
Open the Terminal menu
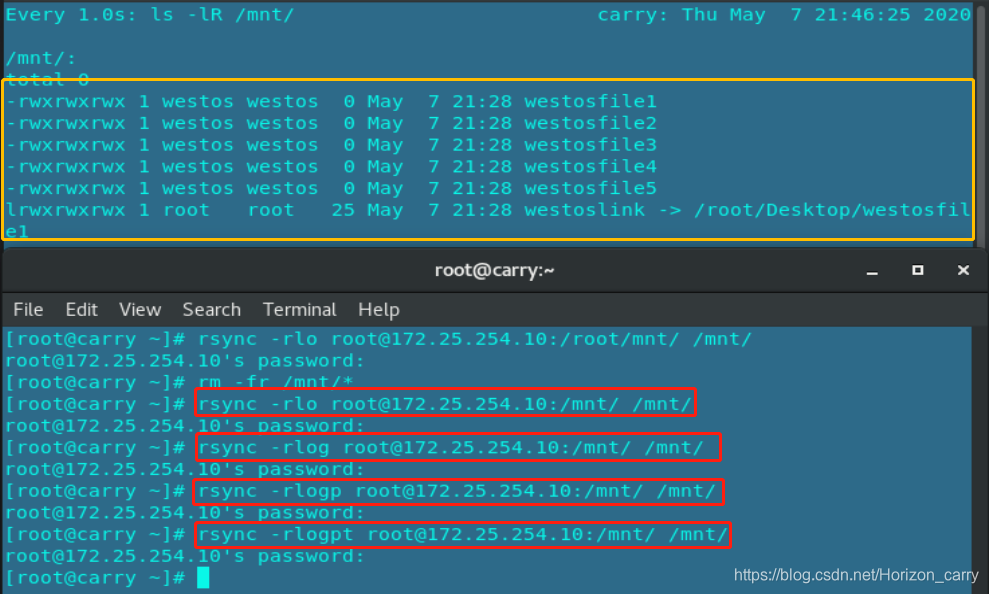coord(299,309)
